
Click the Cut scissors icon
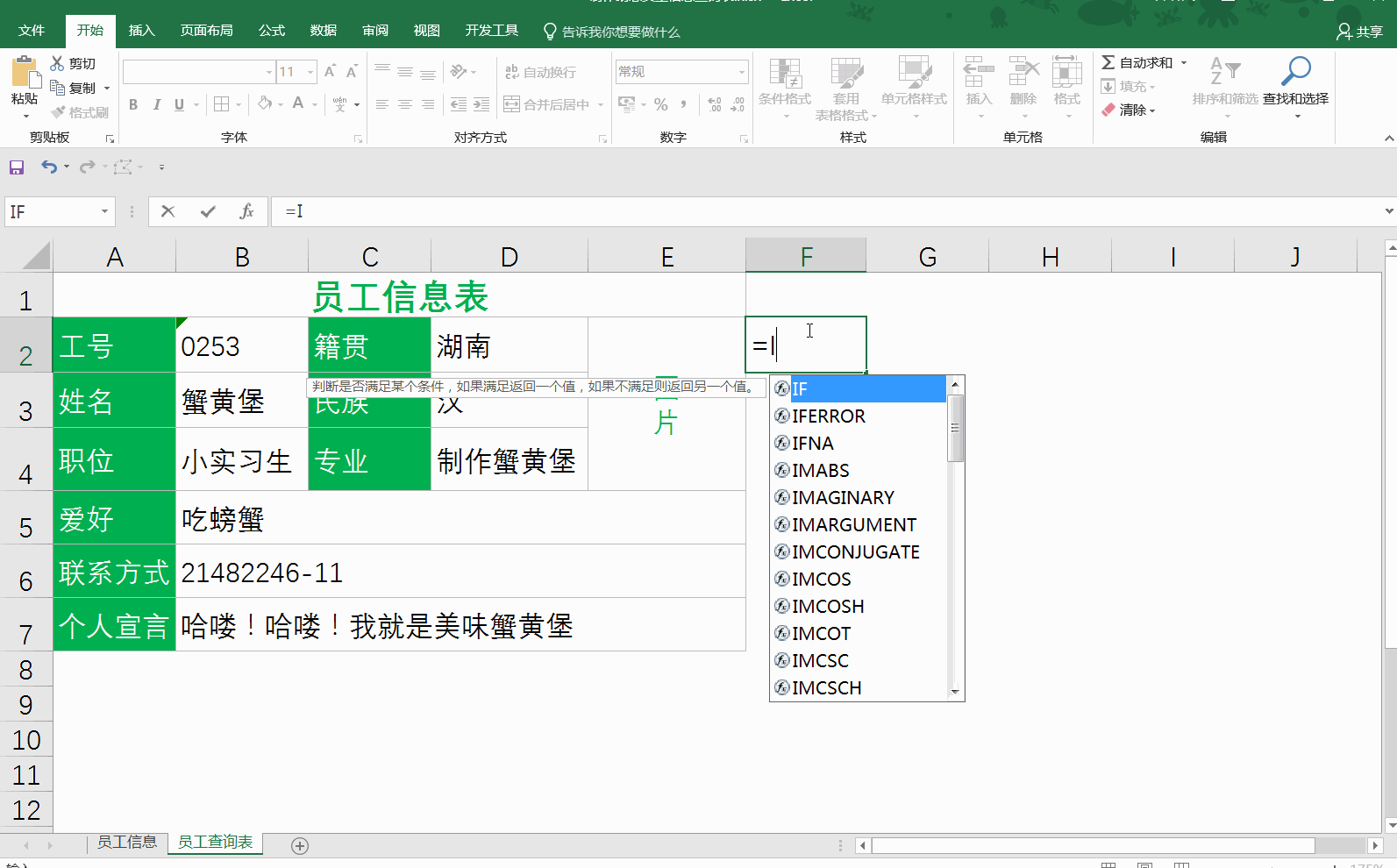pyautogui.click(x=58, y=63)
